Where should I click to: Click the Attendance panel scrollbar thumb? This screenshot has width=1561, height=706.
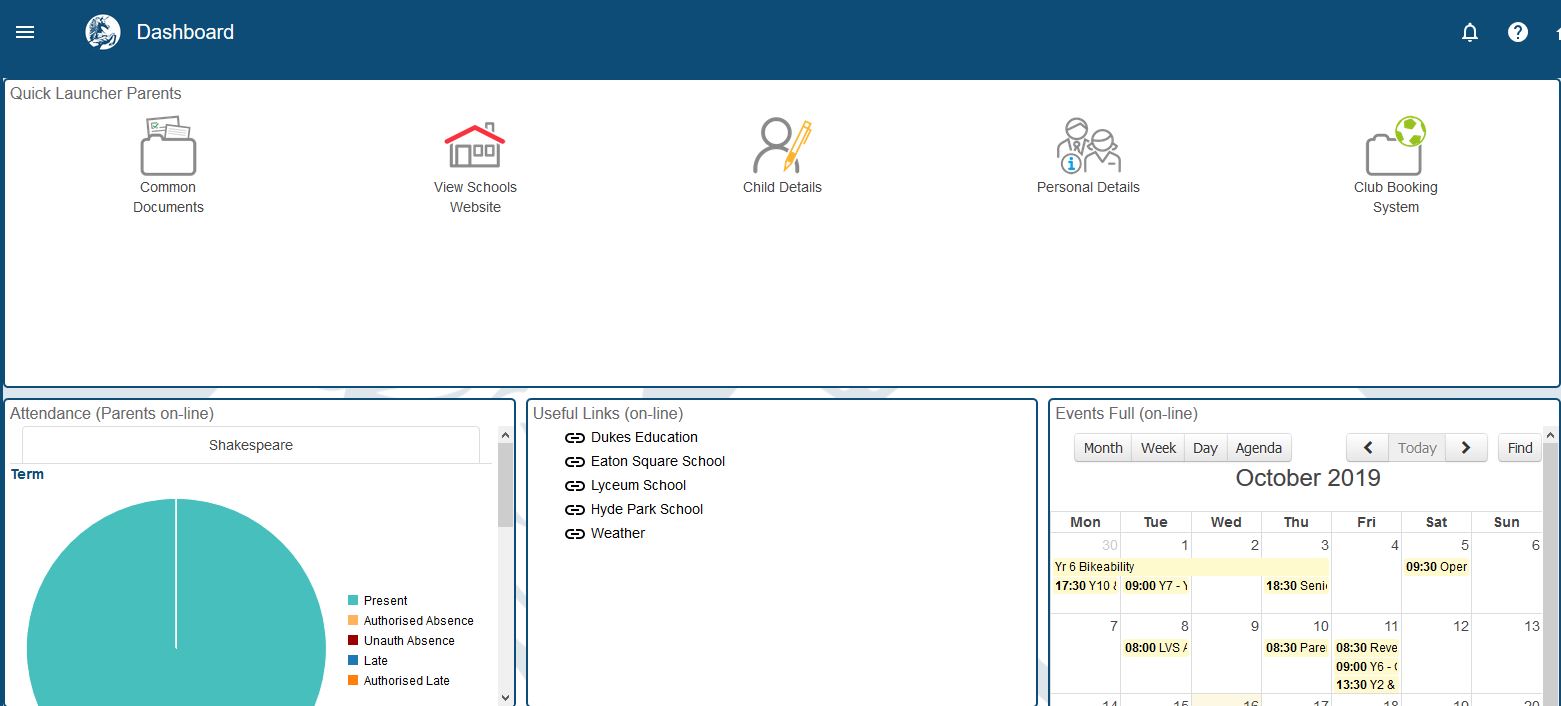tap(505, 485)
